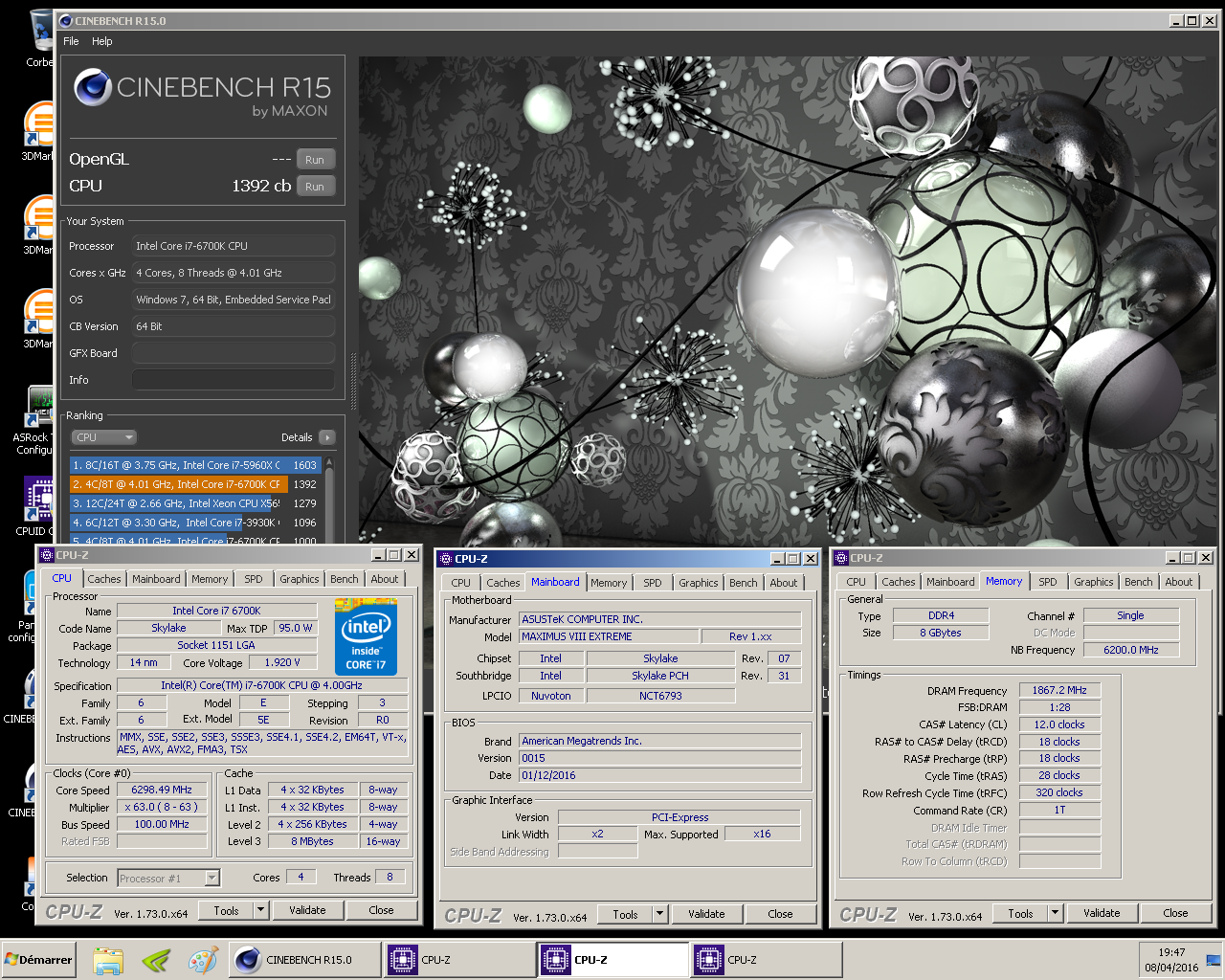Click Validate in middle CPU-Z window

[706, 914]
